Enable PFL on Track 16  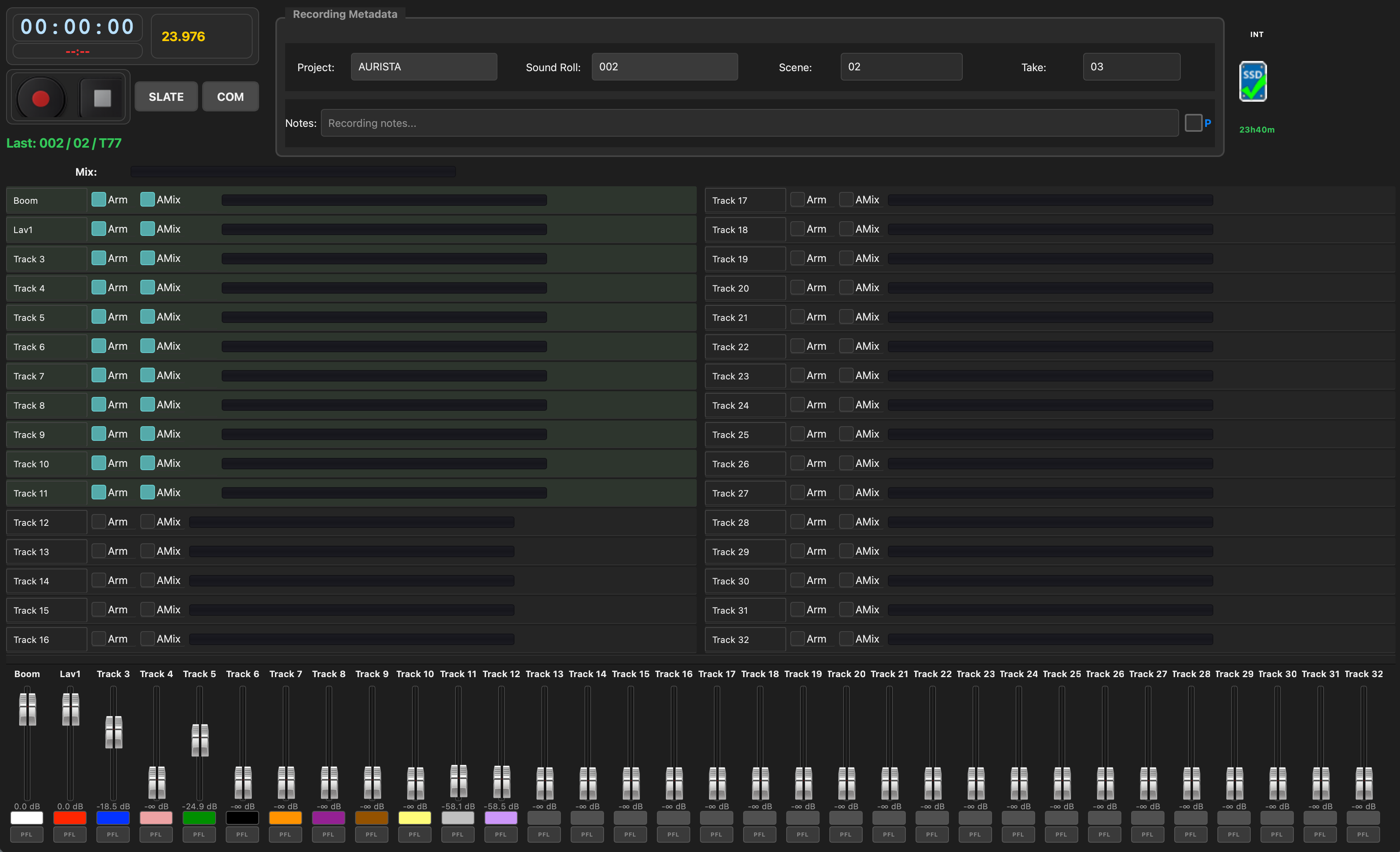coord(673,835)
